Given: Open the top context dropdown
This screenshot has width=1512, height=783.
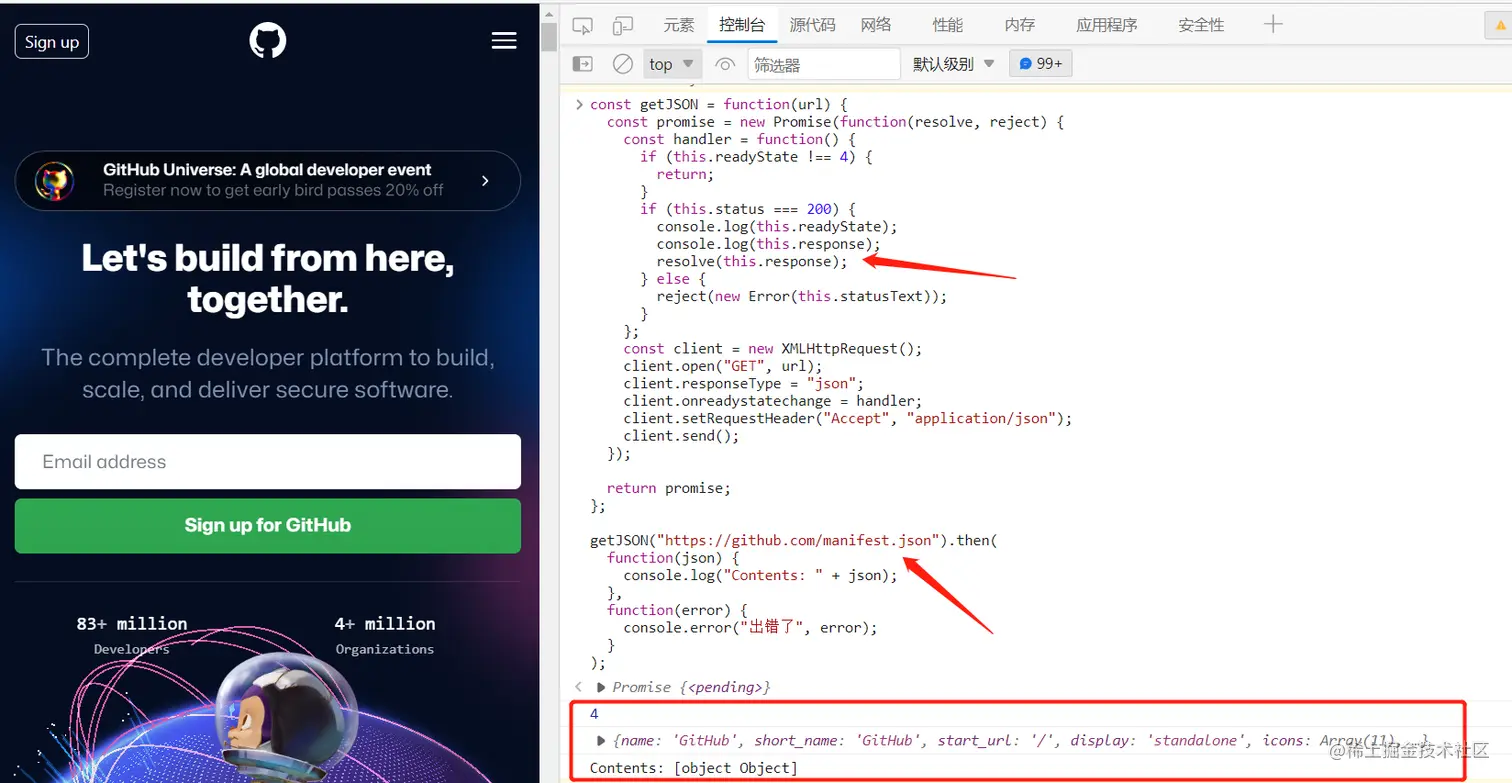Looking at the screenshot, I should 671,64.
